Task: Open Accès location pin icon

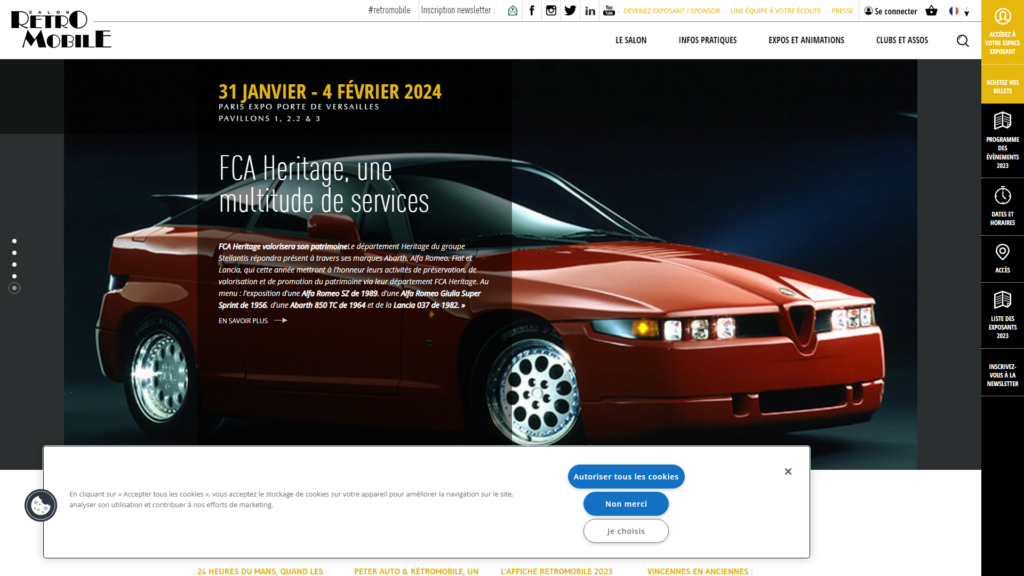Action: click(1002, 252)
